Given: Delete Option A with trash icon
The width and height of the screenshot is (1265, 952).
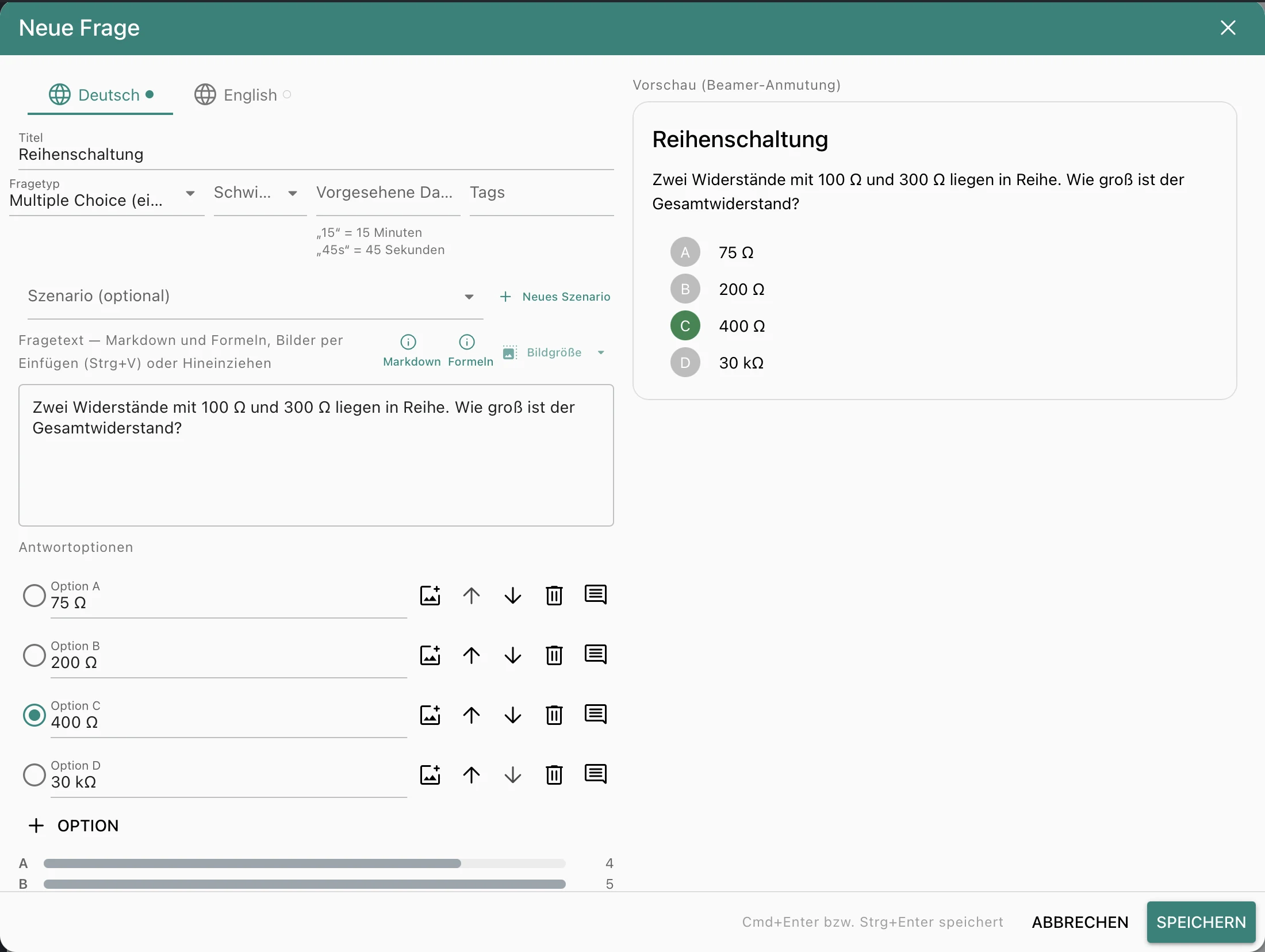Looking at the screenshot, I should click(x=554, y=596).
